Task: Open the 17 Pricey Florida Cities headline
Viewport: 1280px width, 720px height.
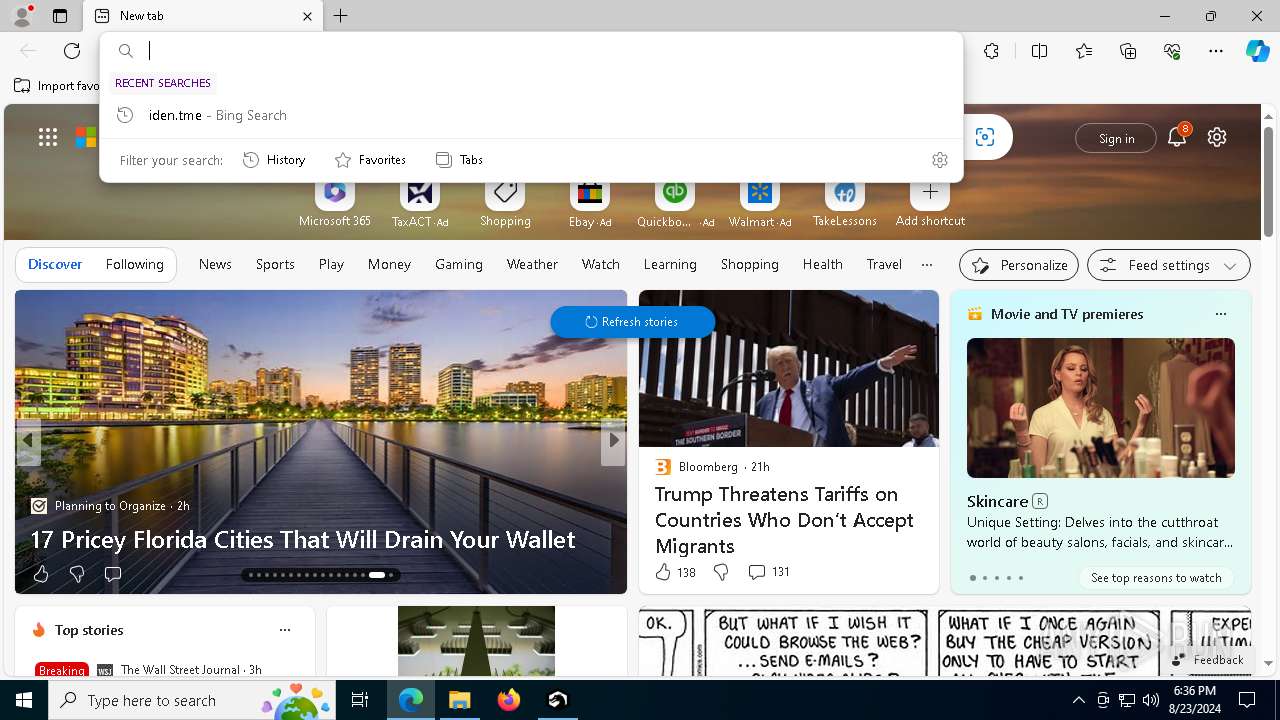Action: point(303,540)
